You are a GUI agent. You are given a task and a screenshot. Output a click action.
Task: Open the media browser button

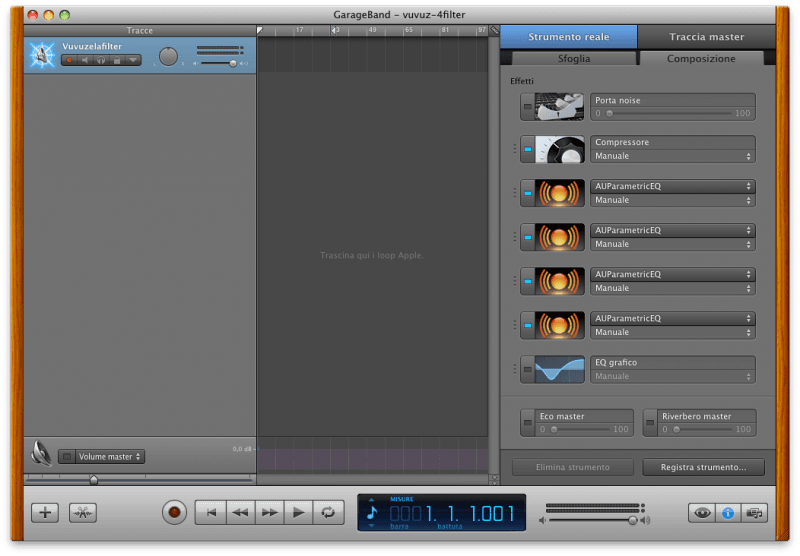tap(753, 512)
